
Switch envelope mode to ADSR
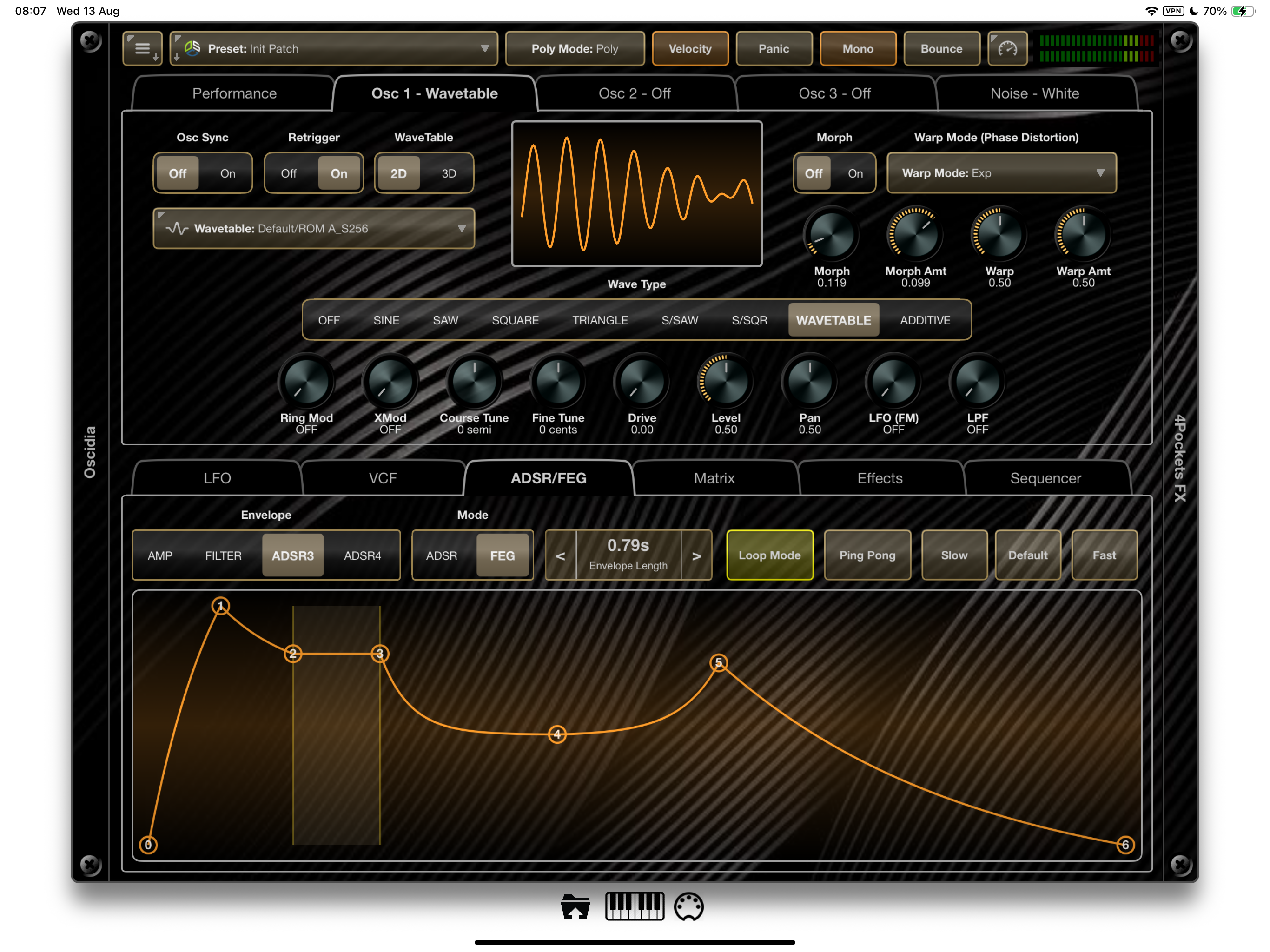tap(442, 556)
